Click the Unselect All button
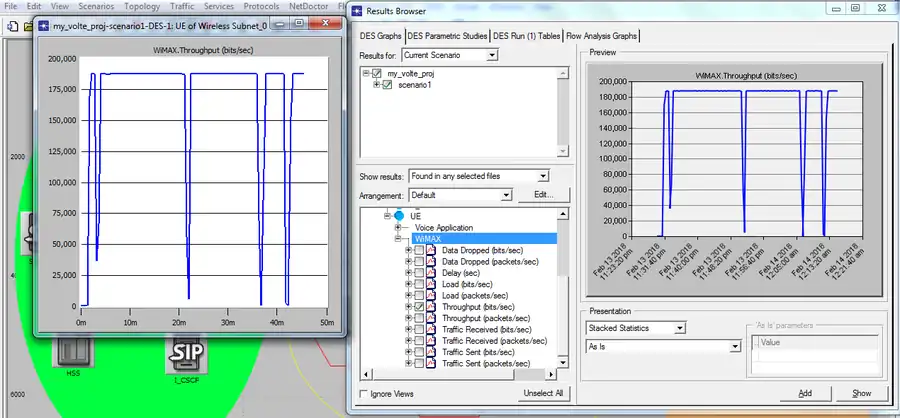Screen dimensions: 900x418 (x=544, y=394)
